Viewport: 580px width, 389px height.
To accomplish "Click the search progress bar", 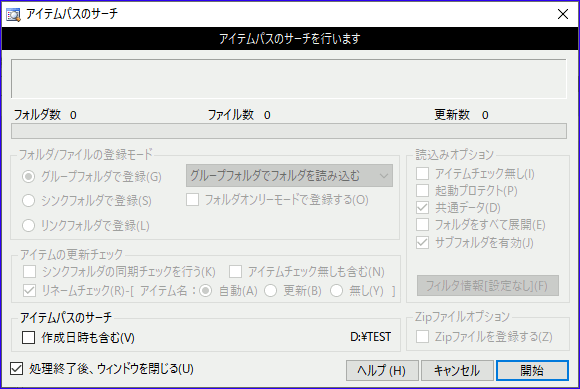I will pyautogui.click(x=289, y=131).
